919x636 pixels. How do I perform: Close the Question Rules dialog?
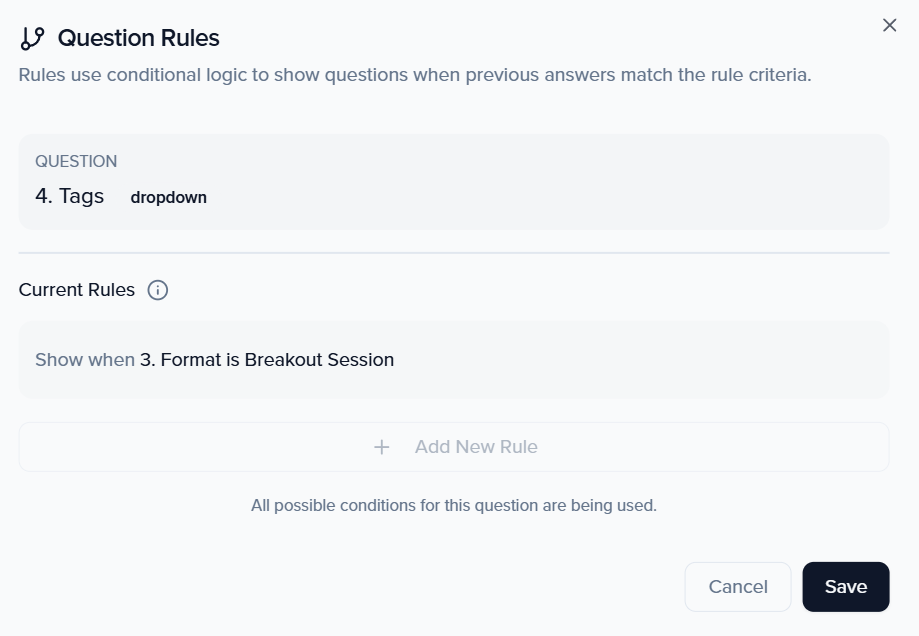[889, 25]
